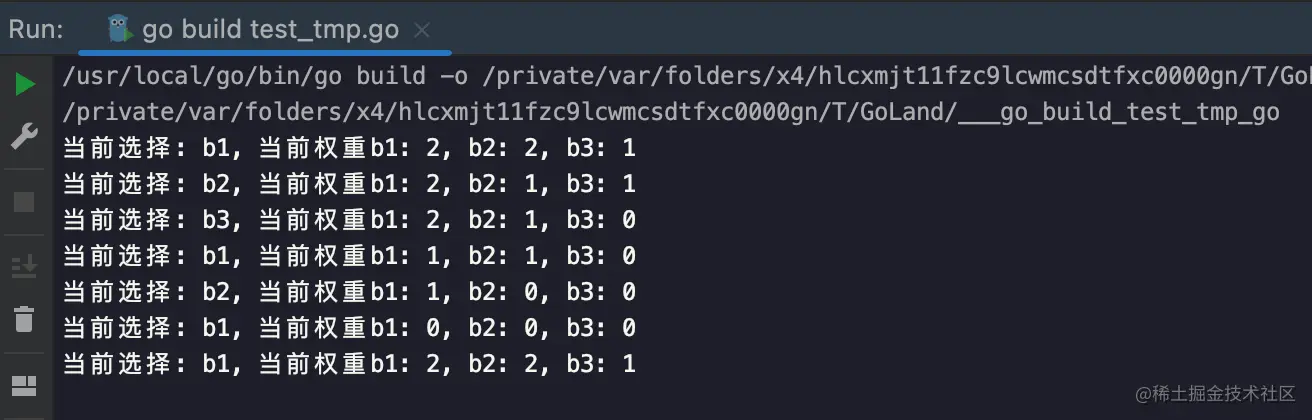Click the output line with b1: 1, b2: 1

click(349, 256)
